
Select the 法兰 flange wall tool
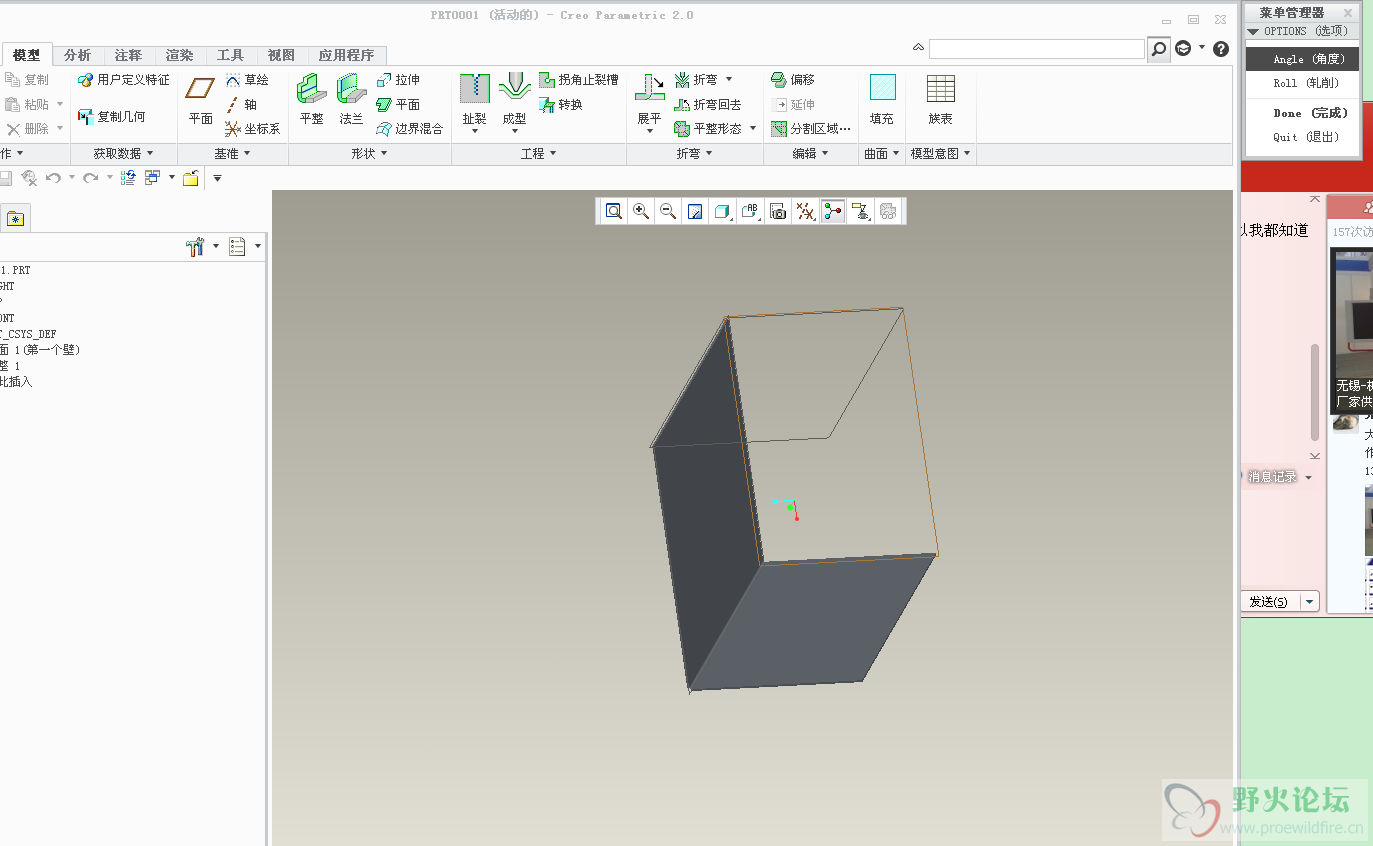pyautogui.click(x=350, y=100)
